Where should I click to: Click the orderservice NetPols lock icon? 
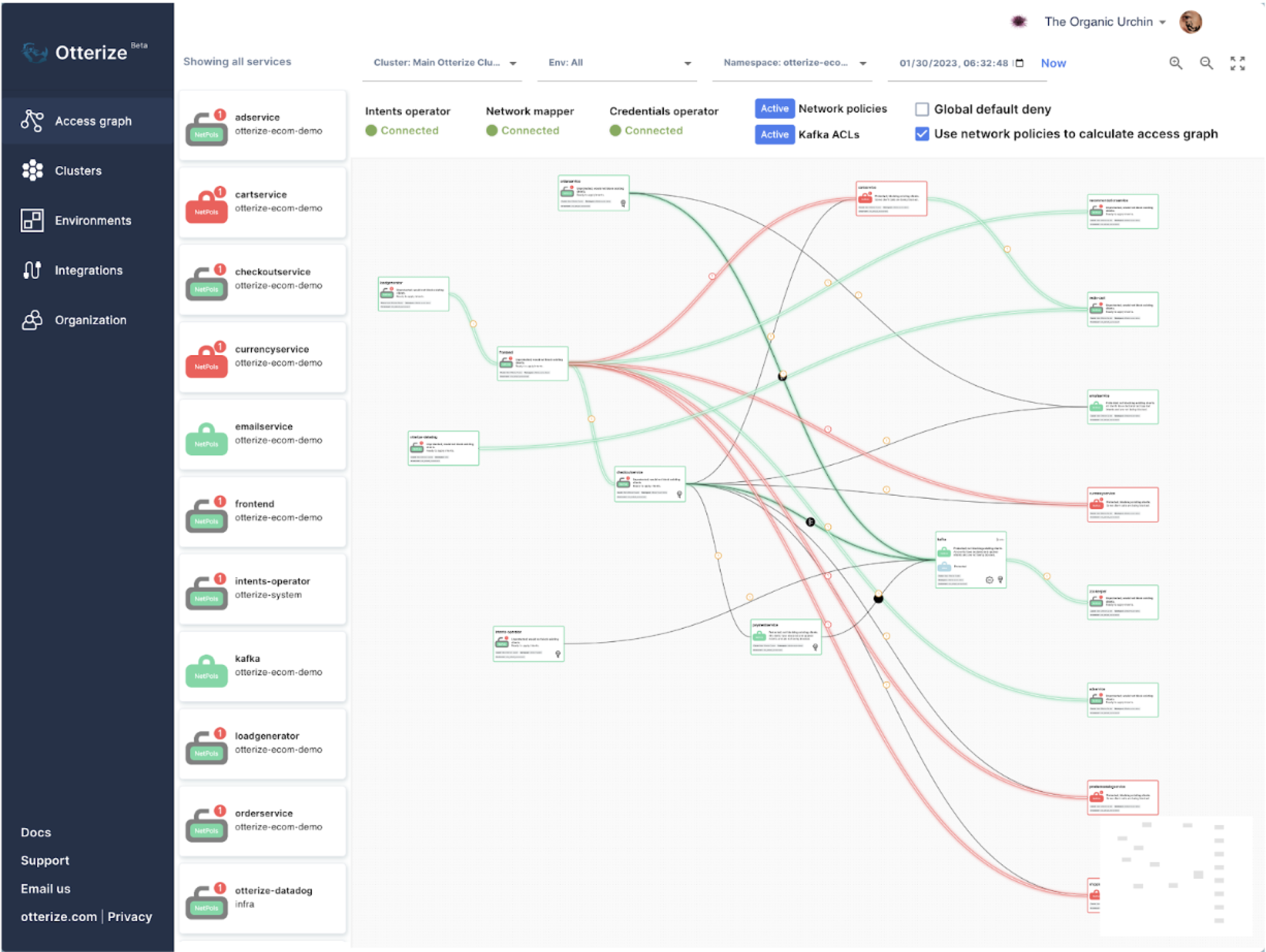[207, 824]
